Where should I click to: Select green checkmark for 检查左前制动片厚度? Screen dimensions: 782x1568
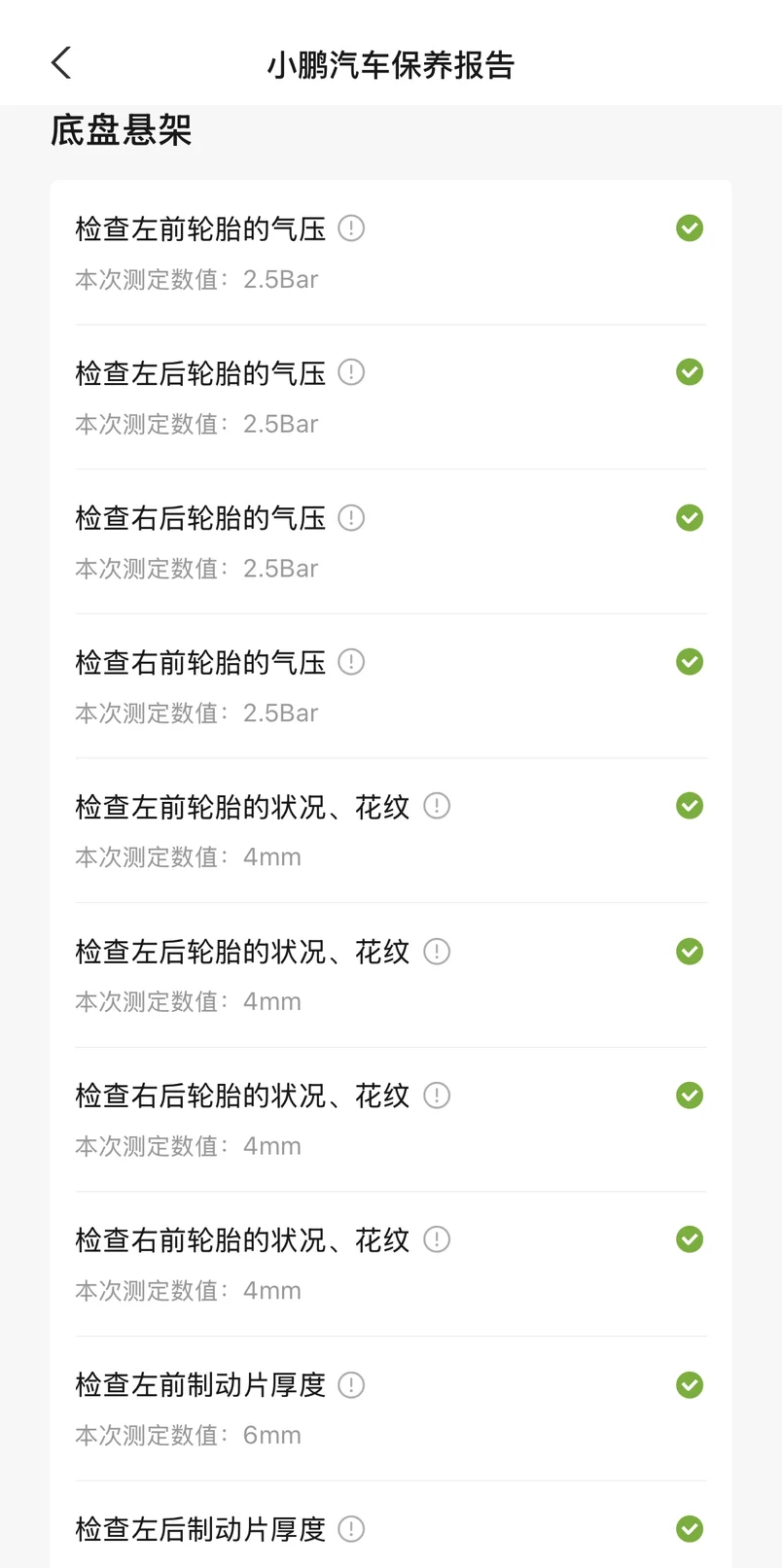coord(690,1385)
